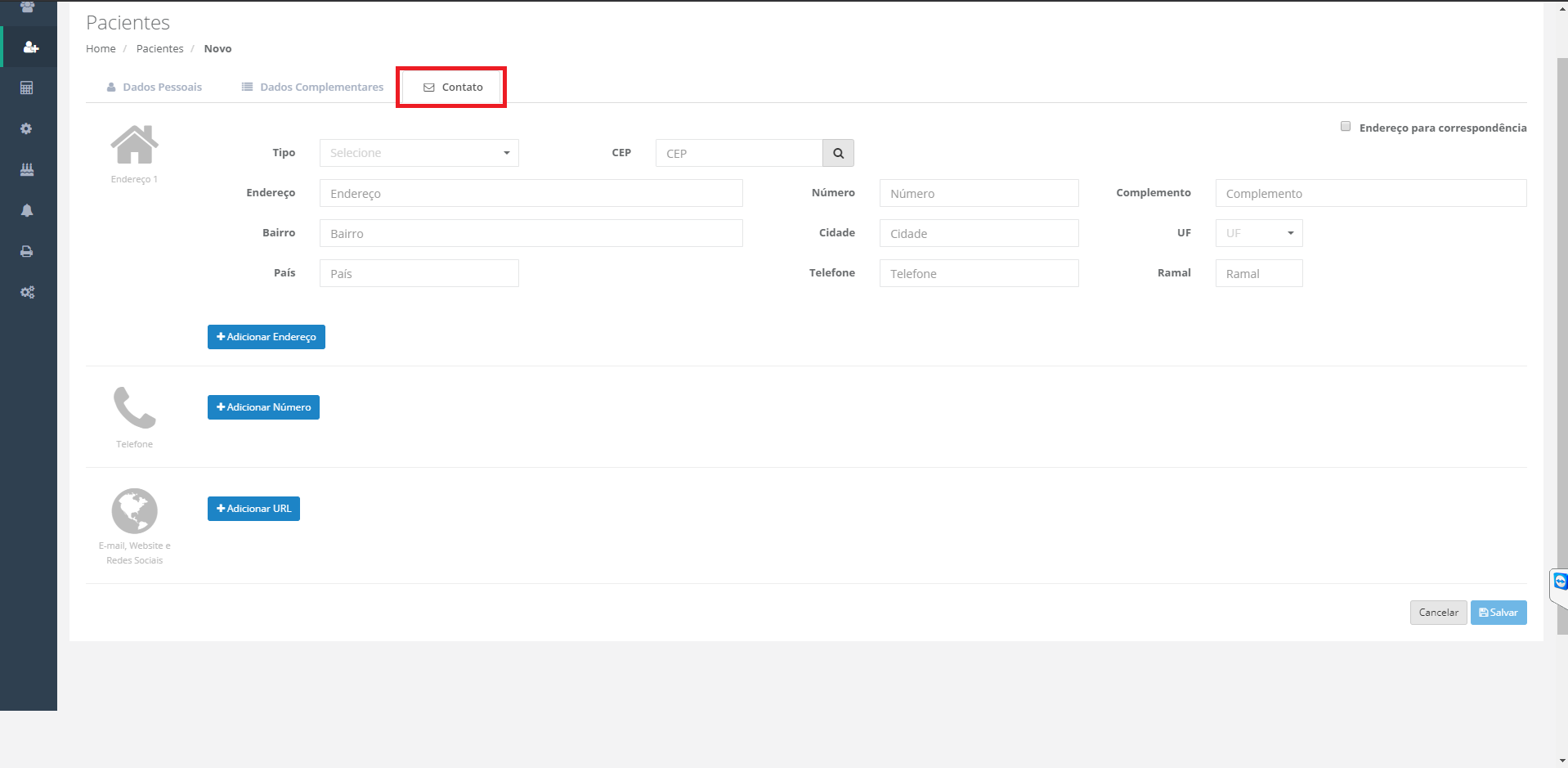Click the Adicionar URL button
Viewport: 1568px width, 768px height.
click(x=253, y=509)
